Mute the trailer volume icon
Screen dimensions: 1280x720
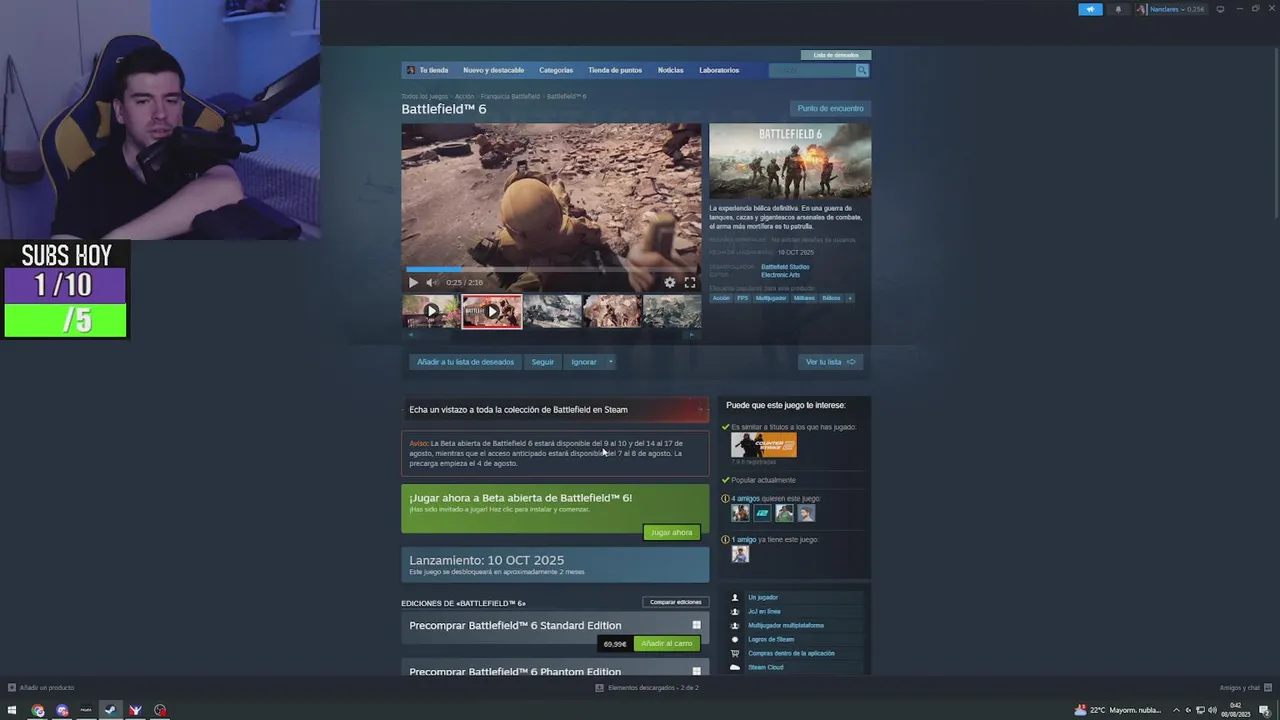[x=431, y=283]
